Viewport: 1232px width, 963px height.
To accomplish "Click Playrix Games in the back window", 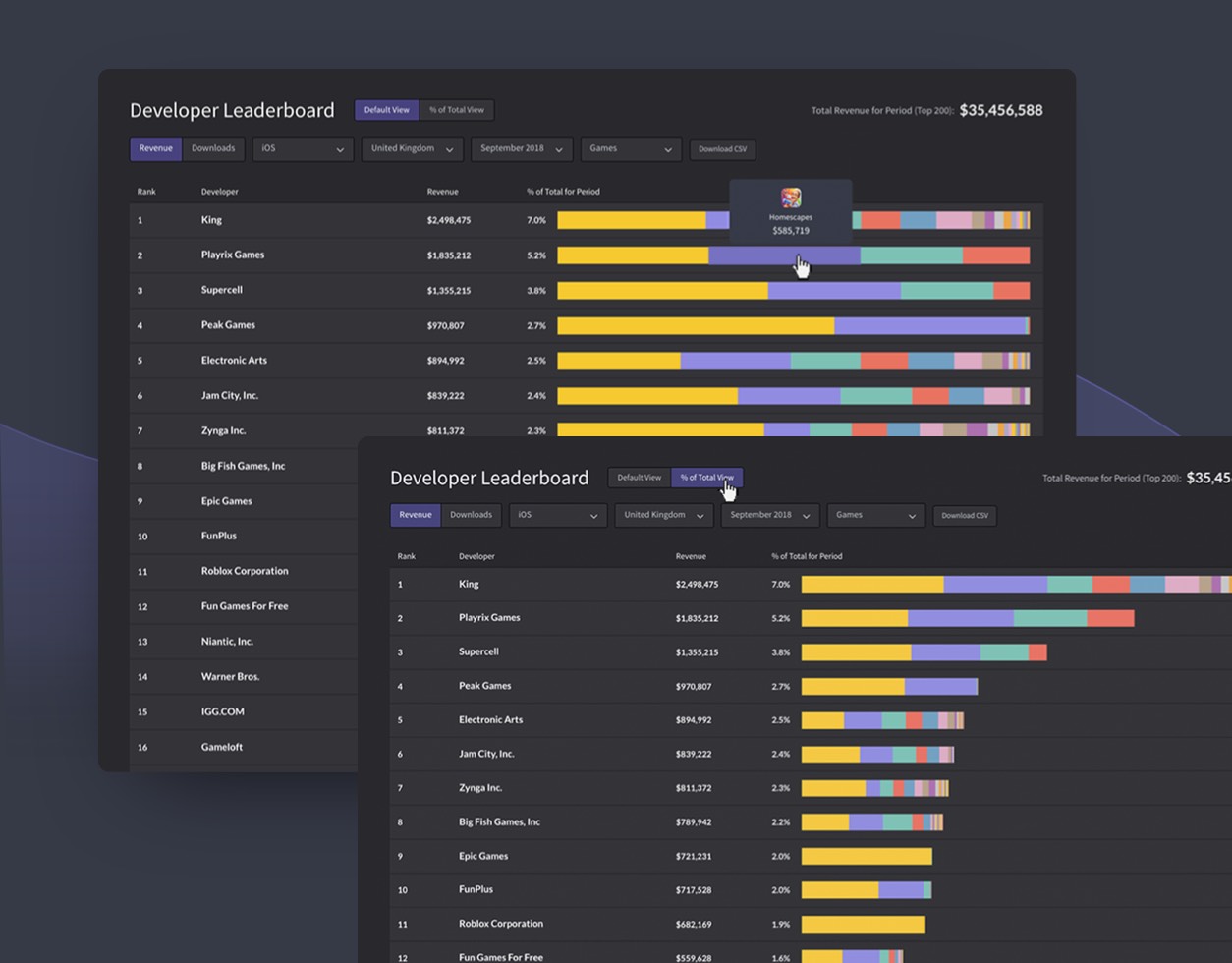I will click(233, 255).
